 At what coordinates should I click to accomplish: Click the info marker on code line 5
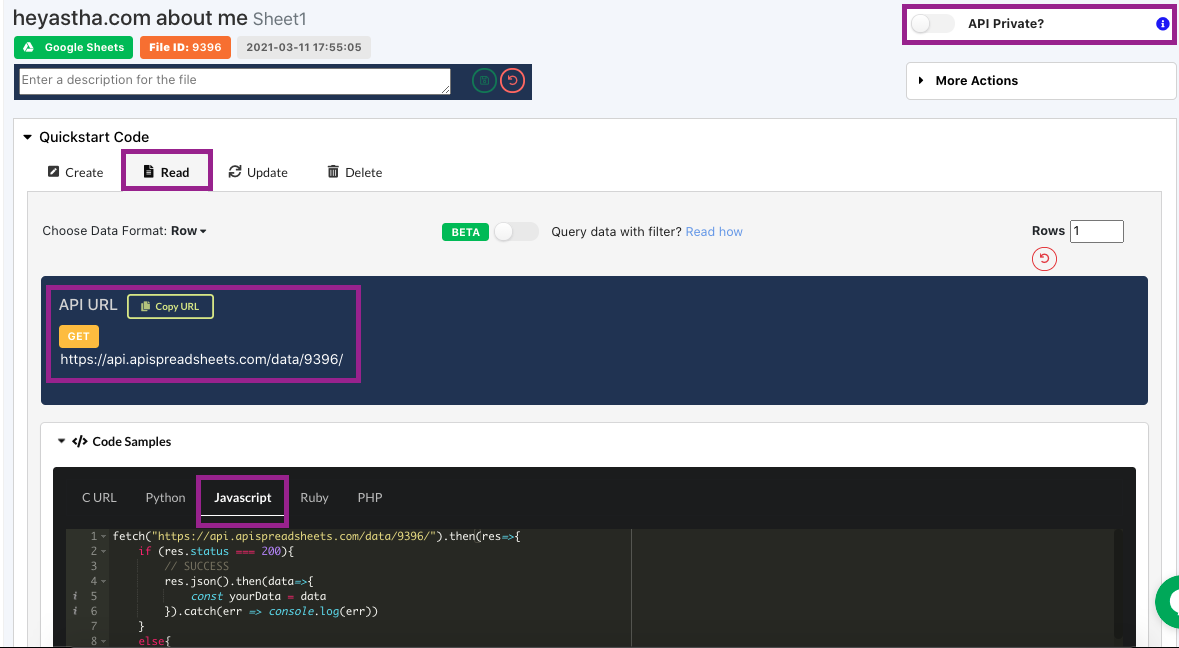(76, 596)
